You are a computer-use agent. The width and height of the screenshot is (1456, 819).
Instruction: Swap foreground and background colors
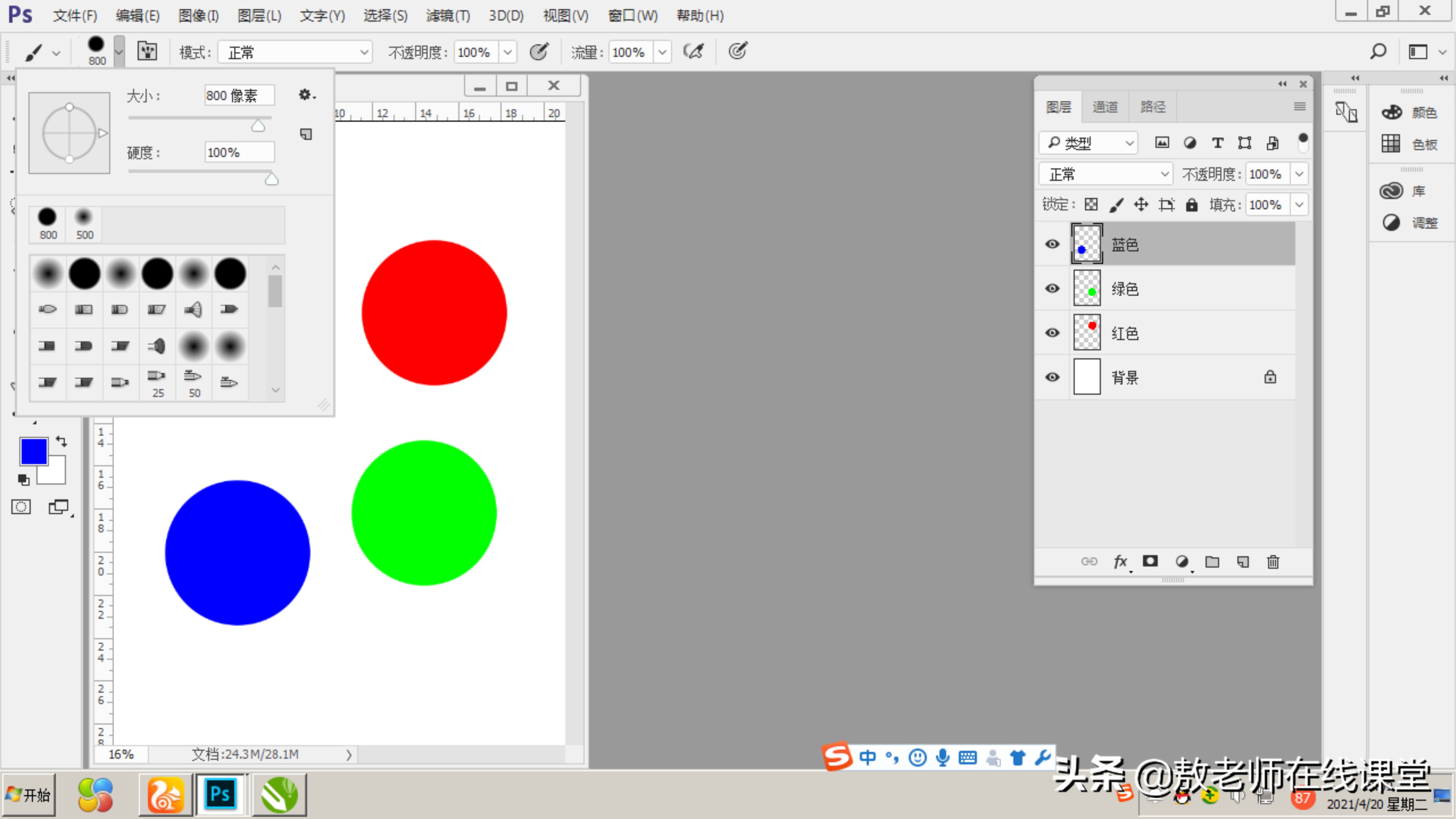coord(61,441)
